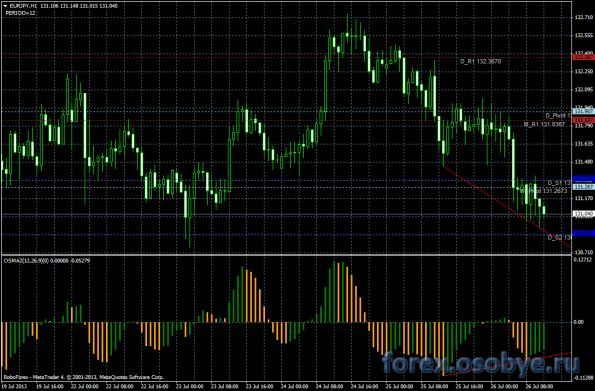
Task: Click the light blue 131.907 price marker
Action: 584,111
